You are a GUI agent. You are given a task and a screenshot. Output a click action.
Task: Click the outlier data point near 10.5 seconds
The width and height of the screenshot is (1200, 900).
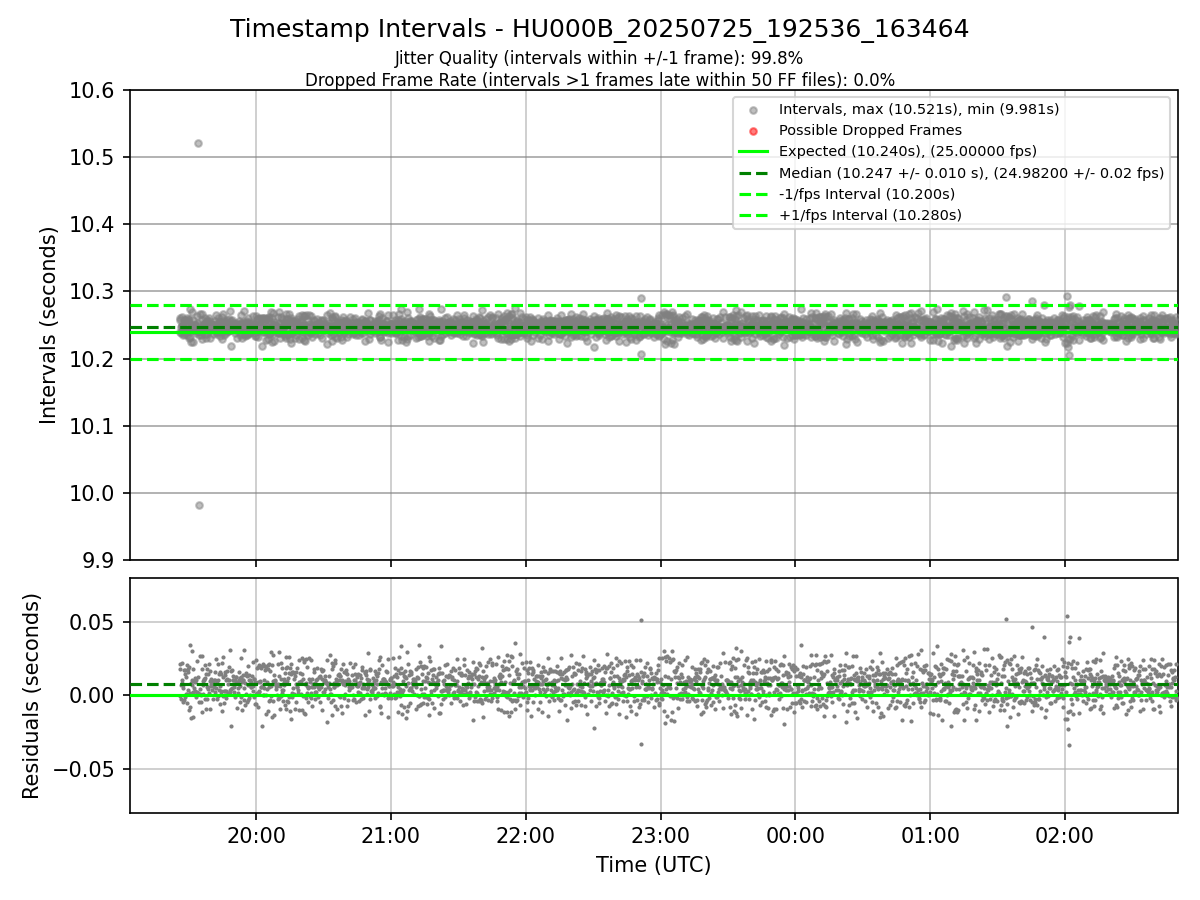pos(198,143)
